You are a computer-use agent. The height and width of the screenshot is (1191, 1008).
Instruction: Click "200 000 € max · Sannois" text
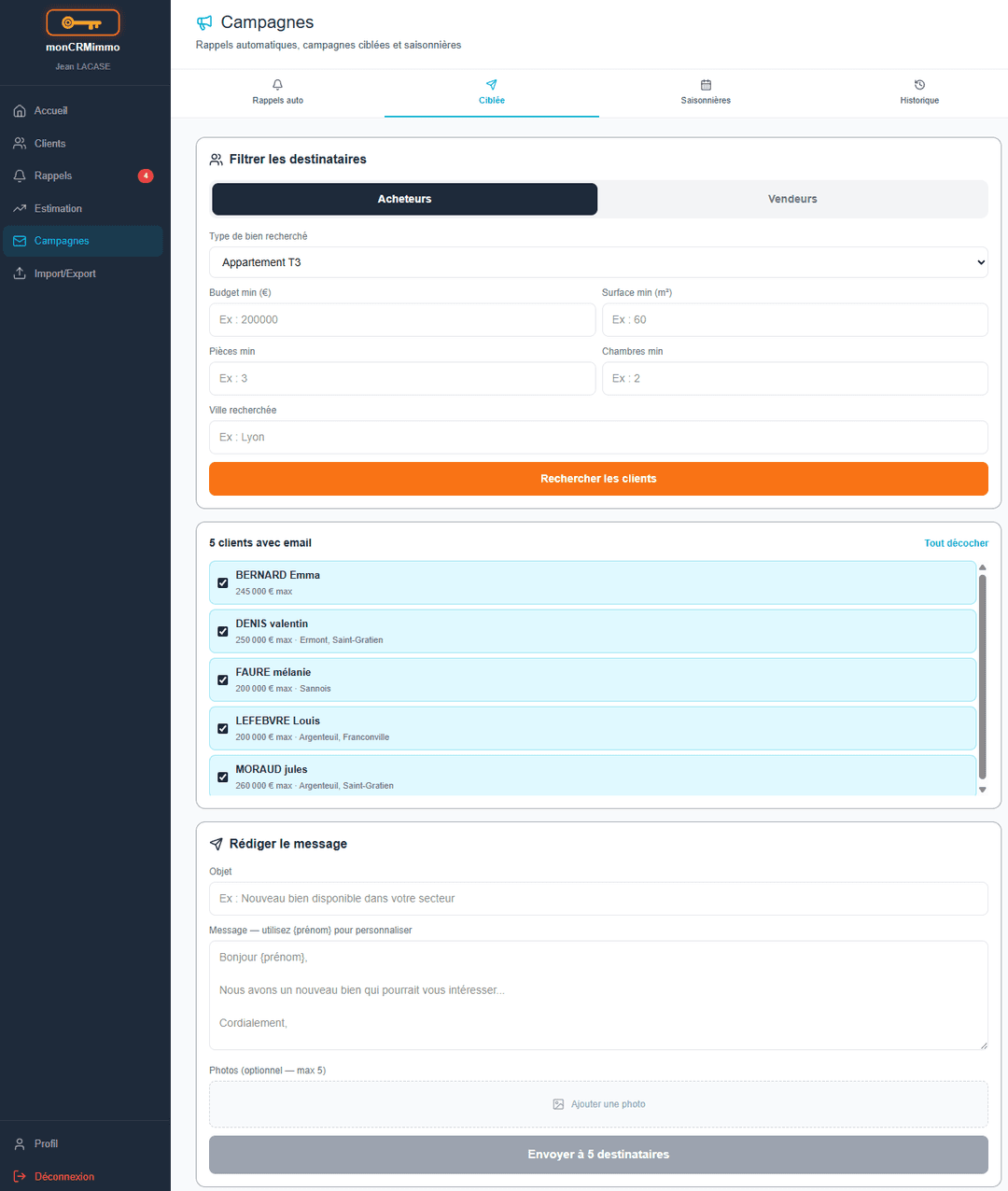(283, 689)
